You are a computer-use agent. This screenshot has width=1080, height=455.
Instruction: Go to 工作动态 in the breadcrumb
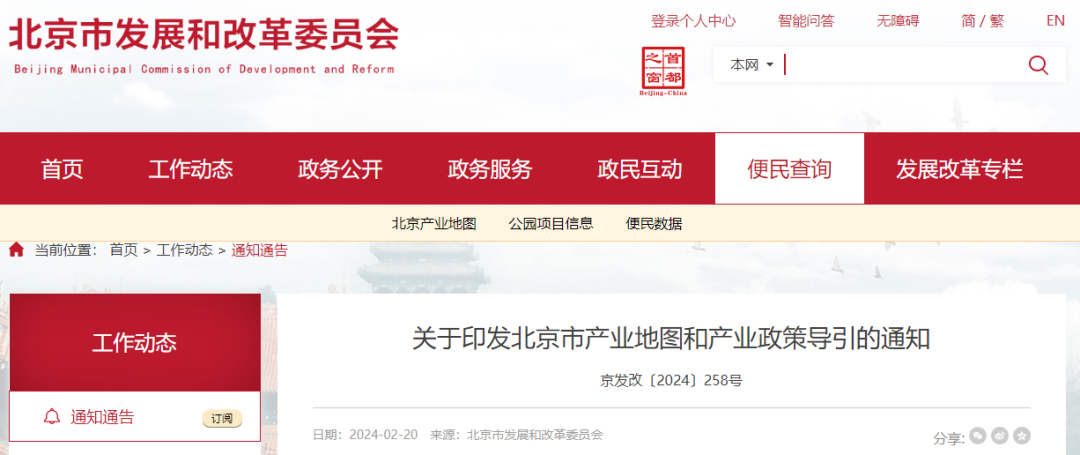(184, 250)
